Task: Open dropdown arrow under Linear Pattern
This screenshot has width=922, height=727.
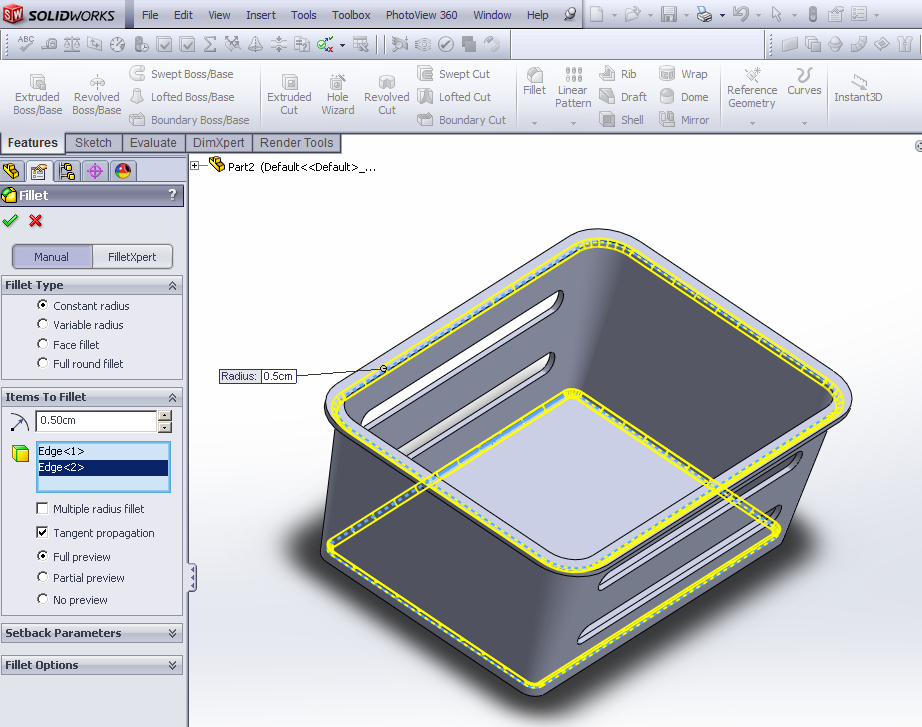Action: (x=573, y=123)
